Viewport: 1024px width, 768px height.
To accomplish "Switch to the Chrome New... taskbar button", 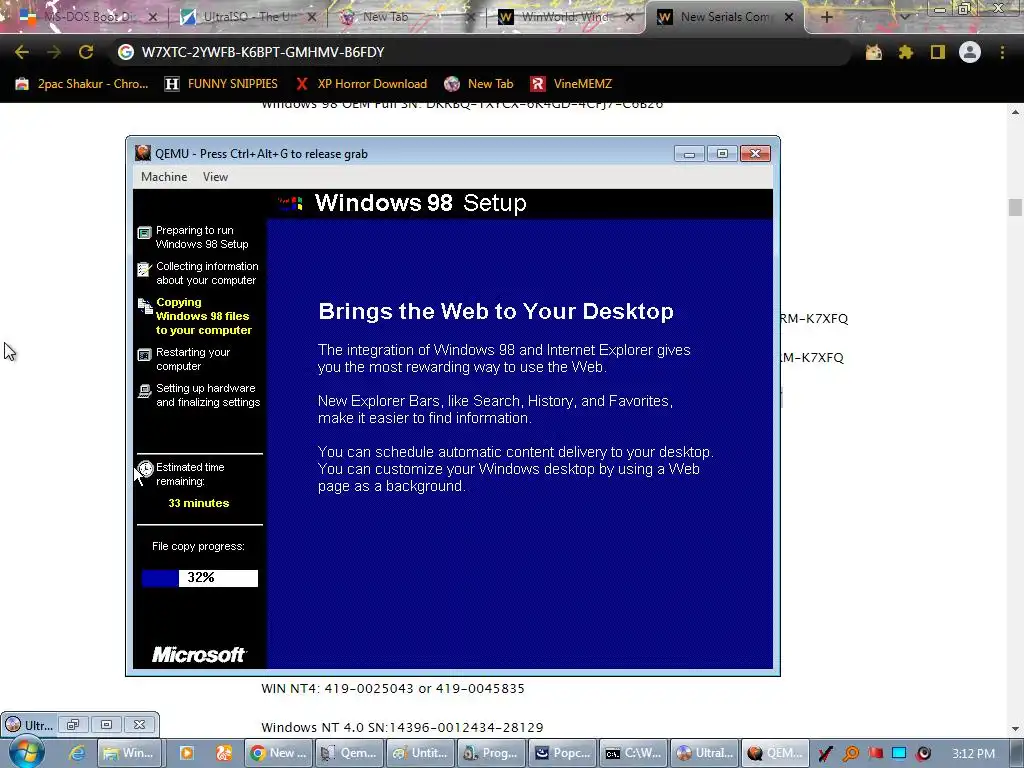I will (x=278, y=753).
